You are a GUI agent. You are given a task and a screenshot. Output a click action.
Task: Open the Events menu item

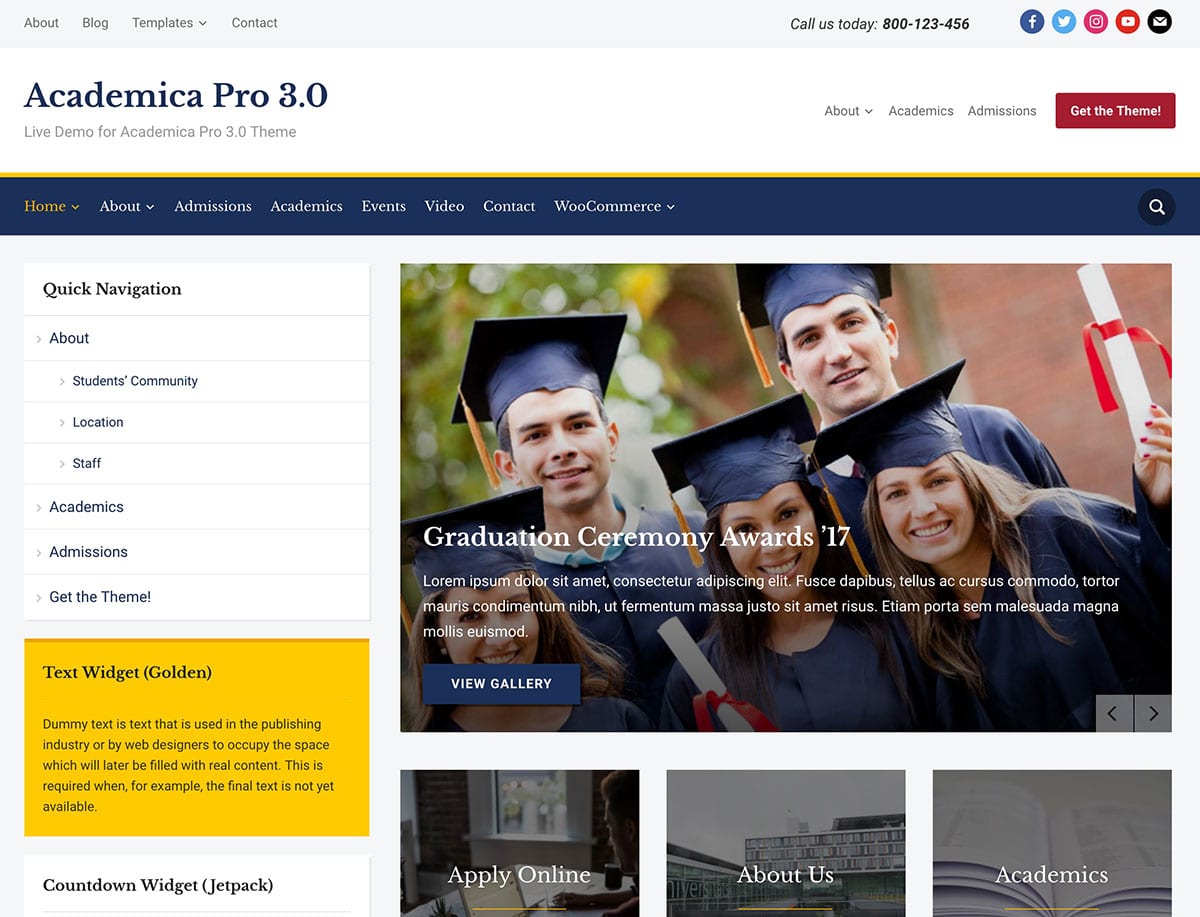coord(383,206)
